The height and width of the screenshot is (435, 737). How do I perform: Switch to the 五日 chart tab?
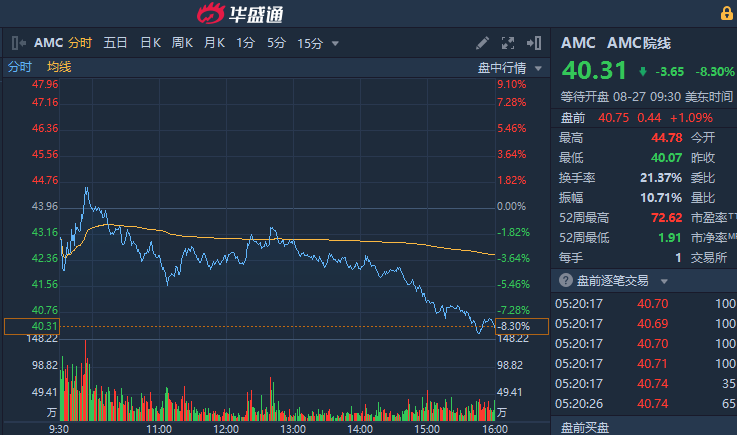(x=115, y=43)
